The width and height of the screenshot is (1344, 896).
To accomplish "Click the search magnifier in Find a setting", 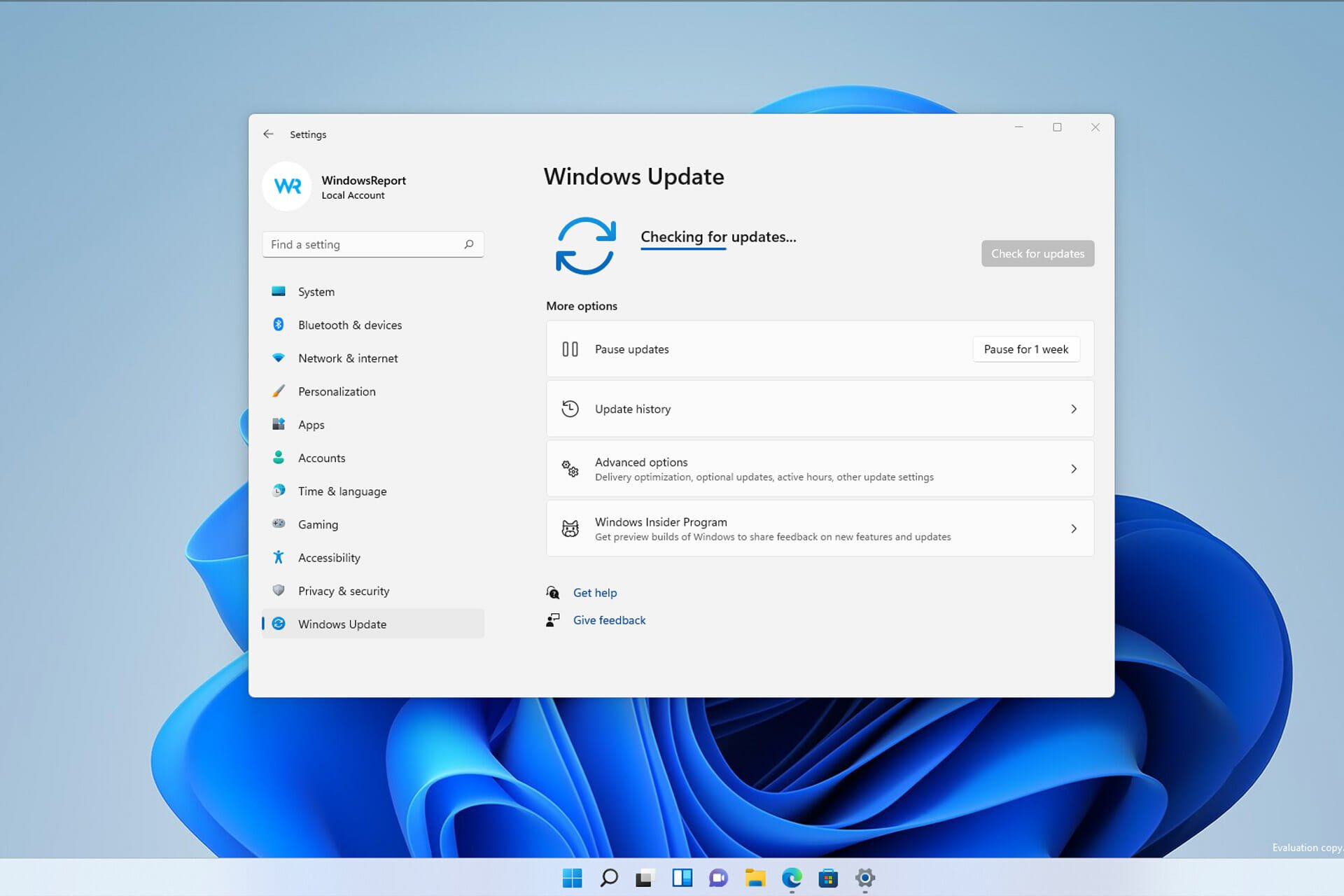I will coord(469,244).
